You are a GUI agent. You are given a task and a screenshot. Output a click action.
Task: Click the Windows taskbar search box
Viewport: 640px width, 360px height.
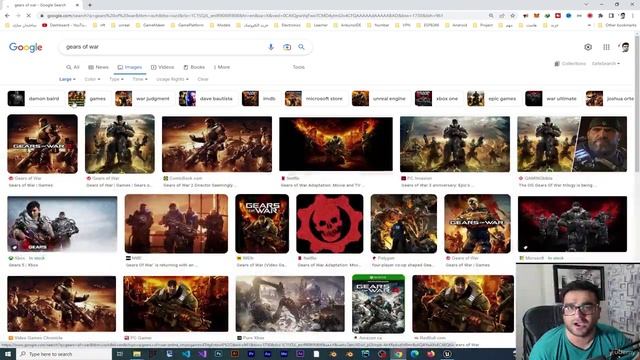(x=64, y=354)
